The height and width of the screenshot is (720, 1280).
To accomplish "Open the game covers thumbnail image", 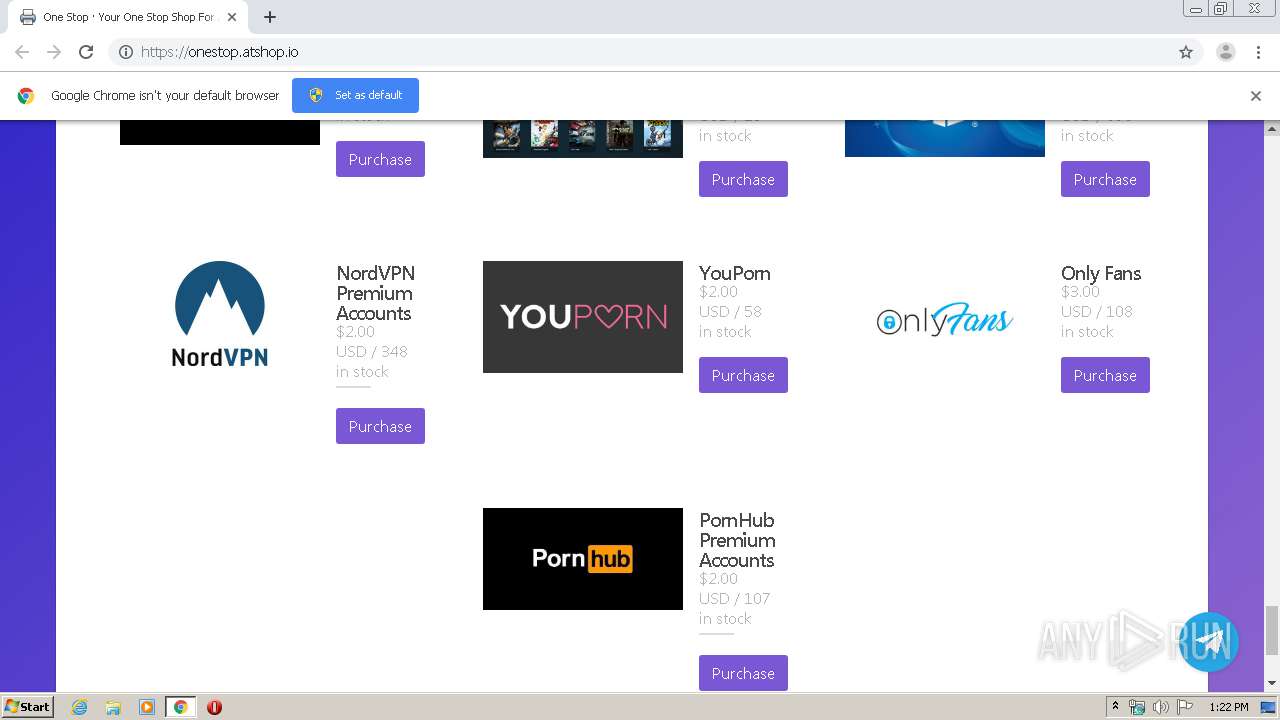I will [583, 139].
